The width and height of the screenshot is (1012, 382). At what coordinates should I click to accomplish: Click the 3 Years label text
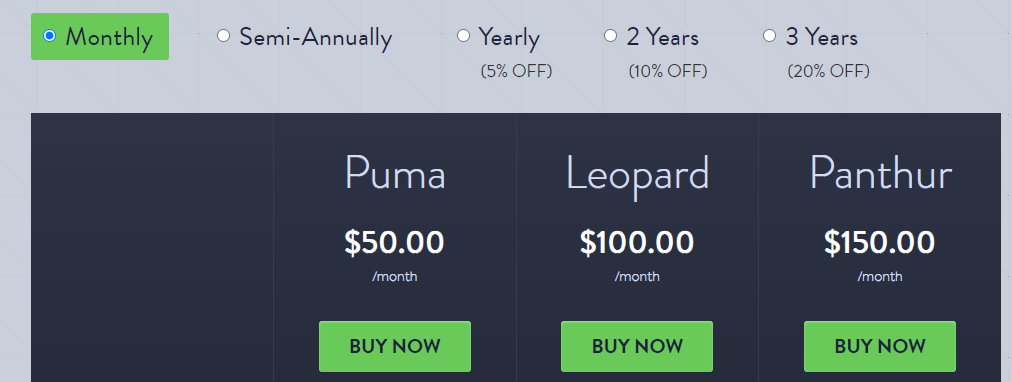coord(822,37)
